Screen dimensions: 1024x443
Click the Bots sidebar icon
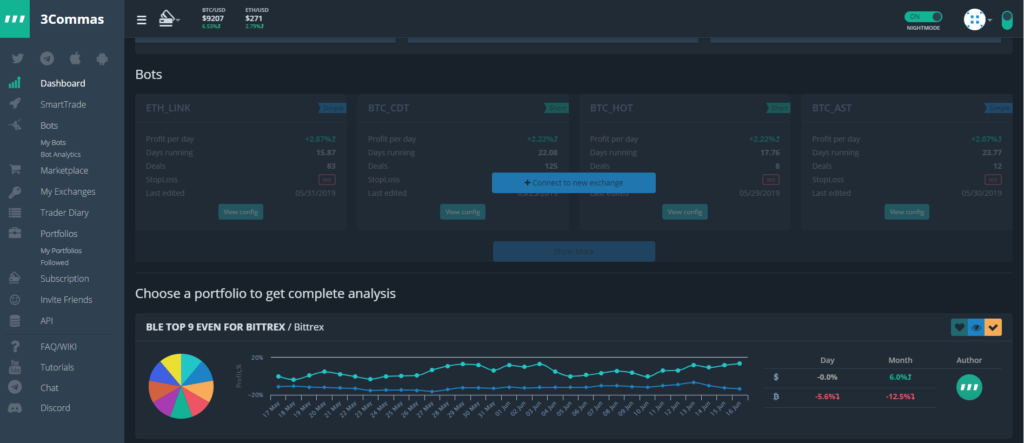pyautogui.click(x=14, y=125)
